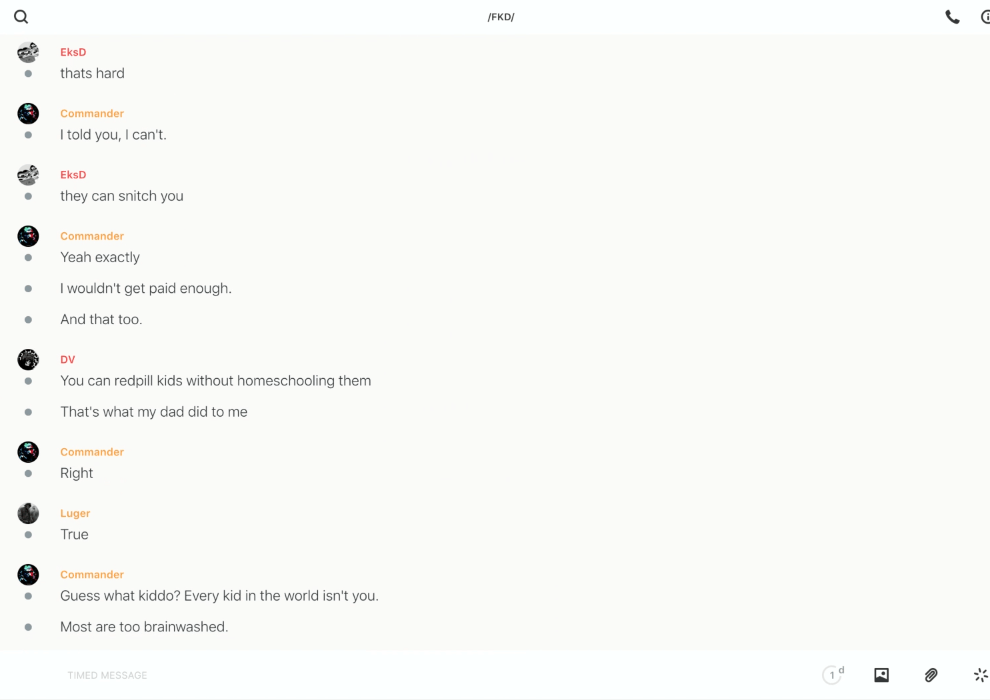Attach a file with the paperclip icon
This screenshot has width=990, height=700.
(931, 675)
